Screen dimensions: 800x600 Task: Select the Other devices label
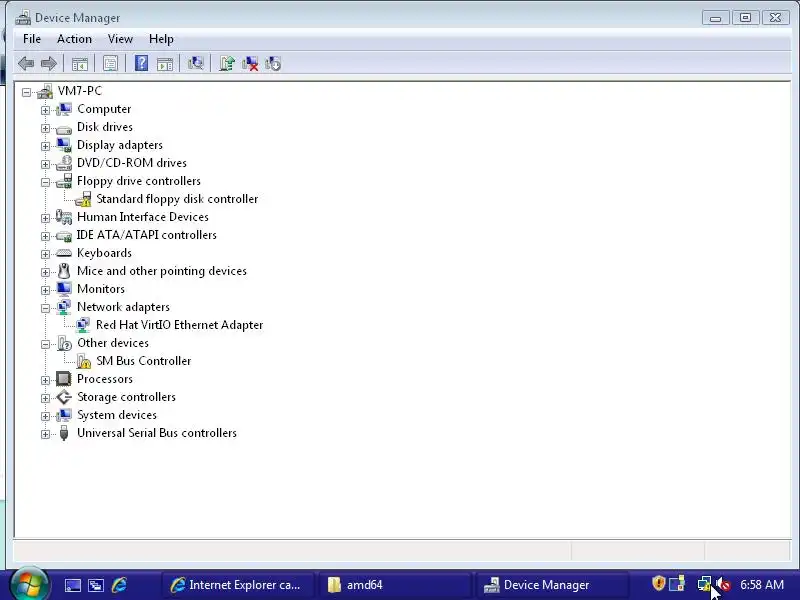point(113,343)
